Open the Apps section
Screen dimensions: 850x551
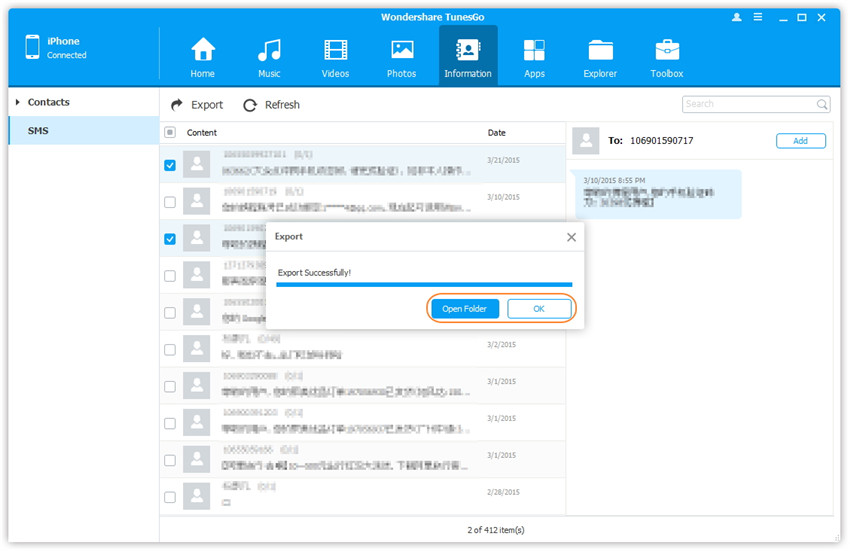[x=534, y=57]
